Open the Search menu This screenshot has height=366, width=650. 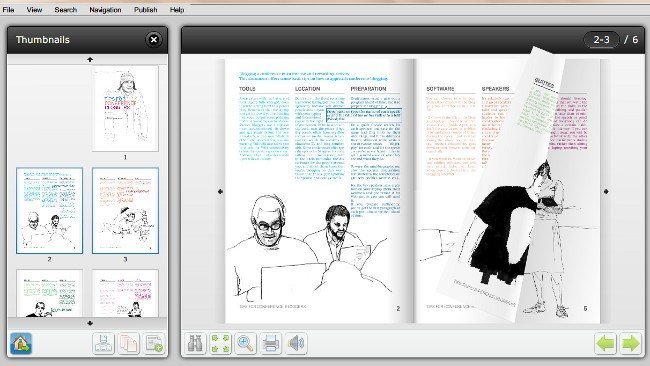click(65, 9)
